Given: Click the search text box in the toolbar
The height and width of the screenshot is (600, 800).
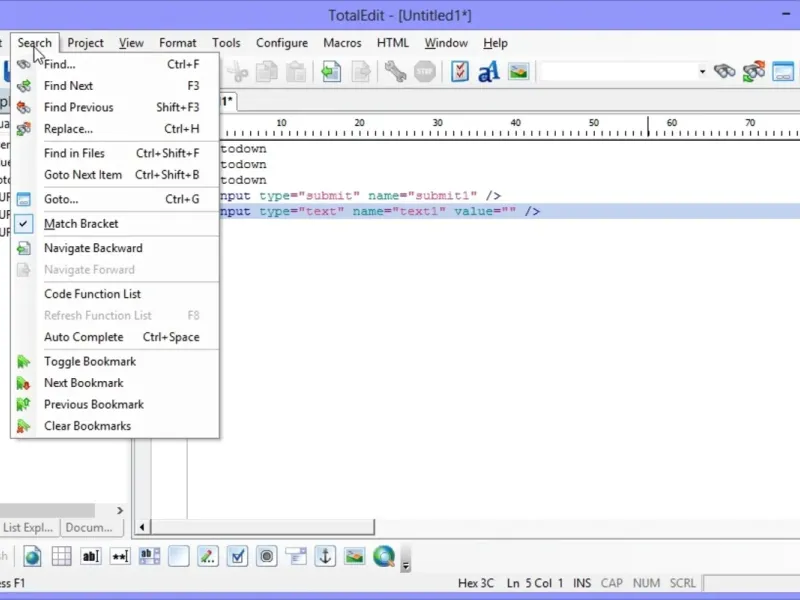Looking at the screenshot, I should (x=618, y=71).
